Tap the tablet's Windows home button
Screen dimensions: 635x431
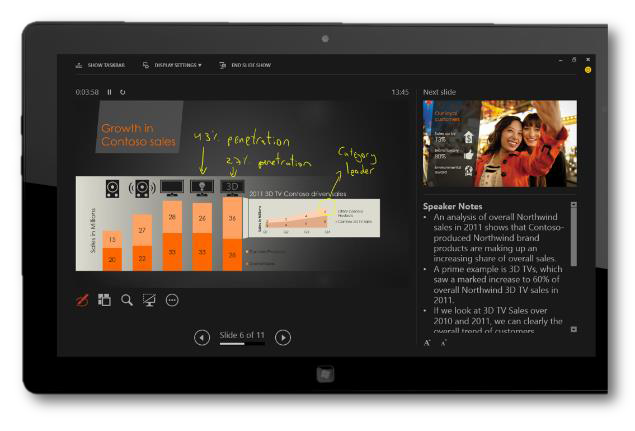(326, 374)
